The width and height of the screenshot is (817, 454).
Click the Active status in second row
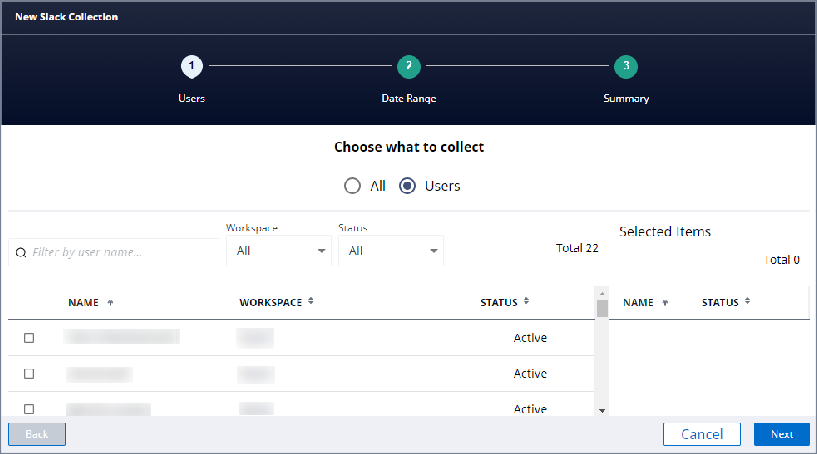coord(530,374)
